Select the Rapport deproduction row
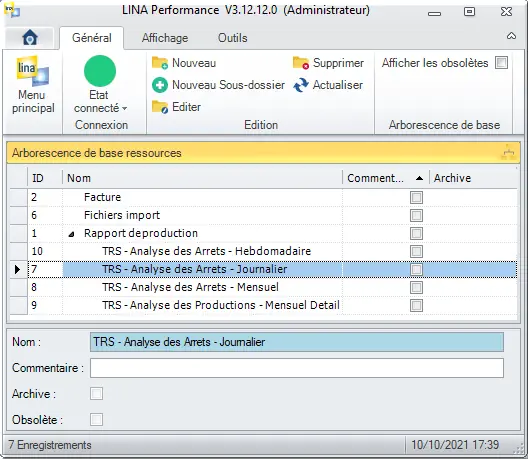The height and width of the screenshot is (459, 528). click(x=263, y=233)
